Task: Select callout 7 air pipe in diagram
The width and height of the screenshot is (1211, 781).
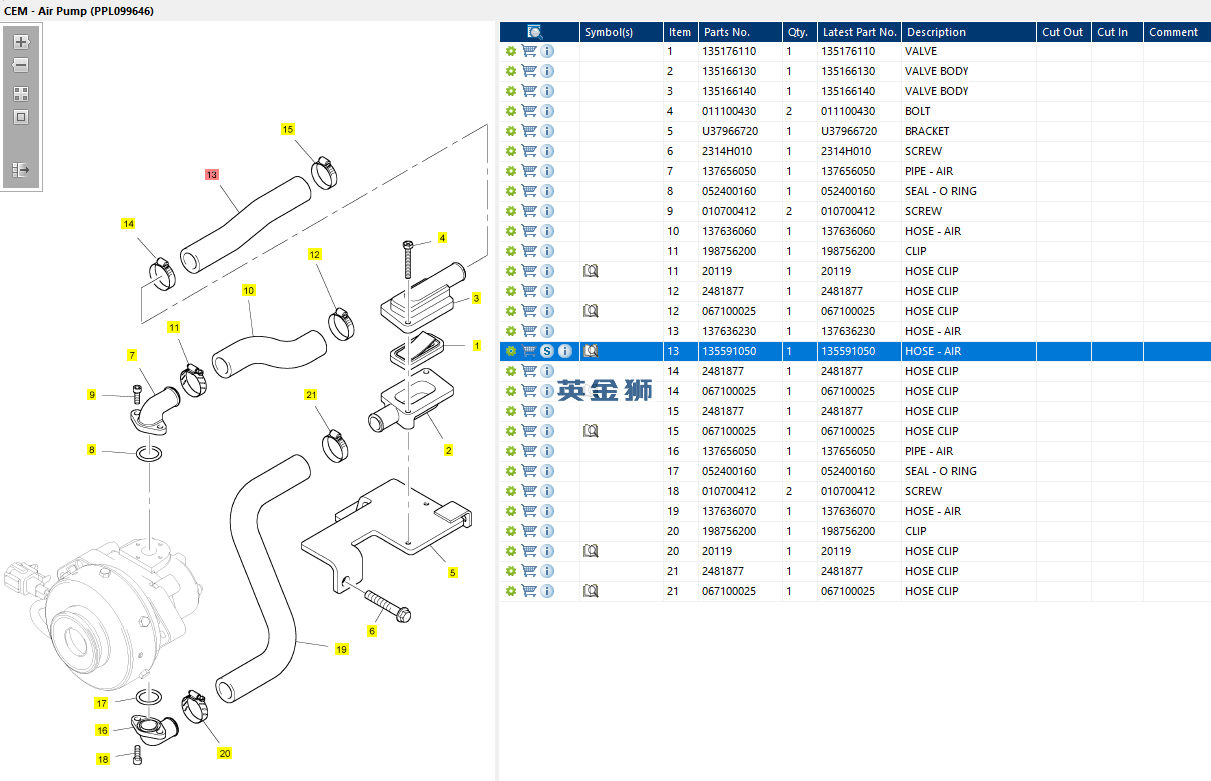Action: pyautogui.click(x=131, y=355)
